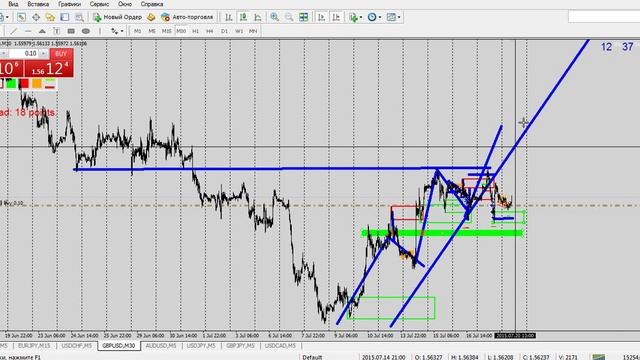Toggle the Авто-торговля button
The image size is (640, 360).
(x=187, y=17)
